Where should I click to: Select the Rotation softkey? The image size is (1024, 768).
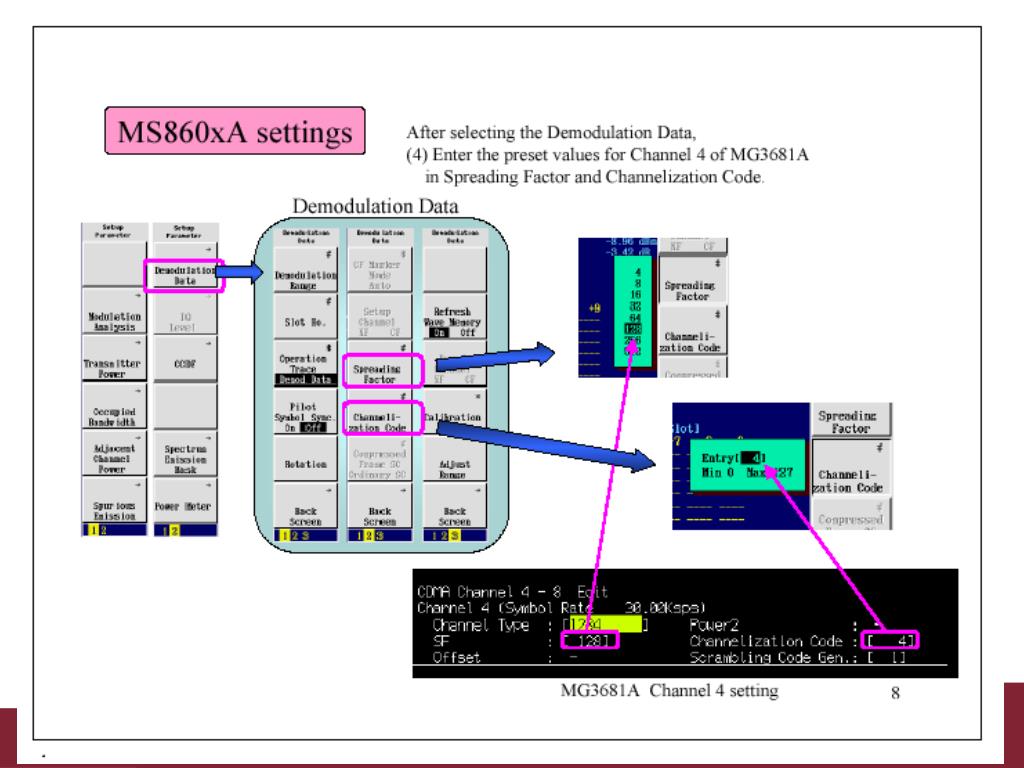click(306, 458)
